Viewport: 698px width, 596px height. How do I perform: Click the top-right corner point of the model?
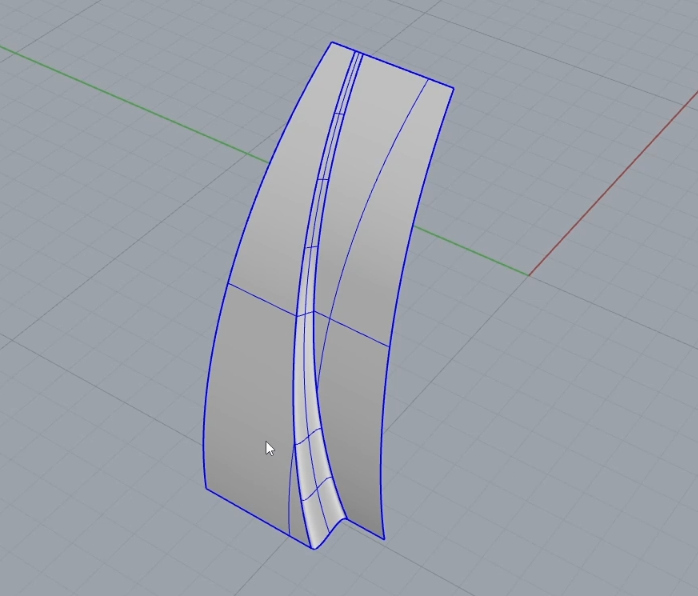point(454,88)
